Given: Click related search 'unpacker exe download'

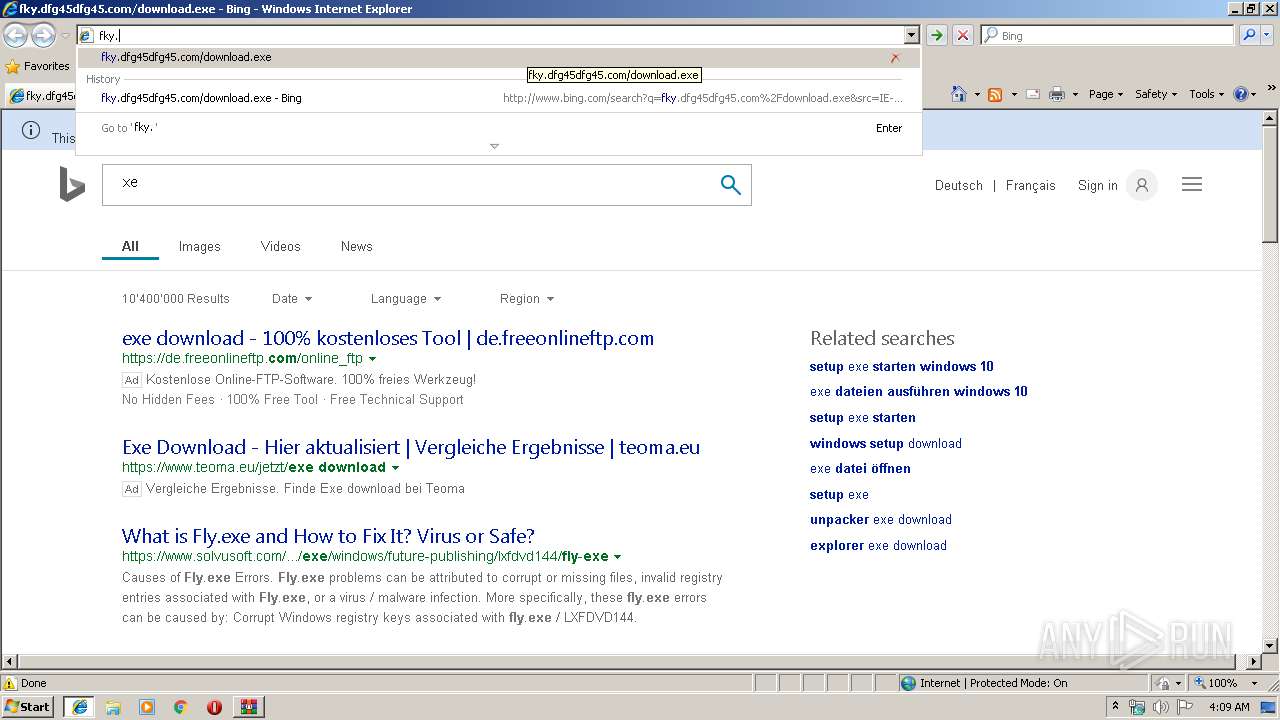Looking at the screenshot, I should 881,520.
